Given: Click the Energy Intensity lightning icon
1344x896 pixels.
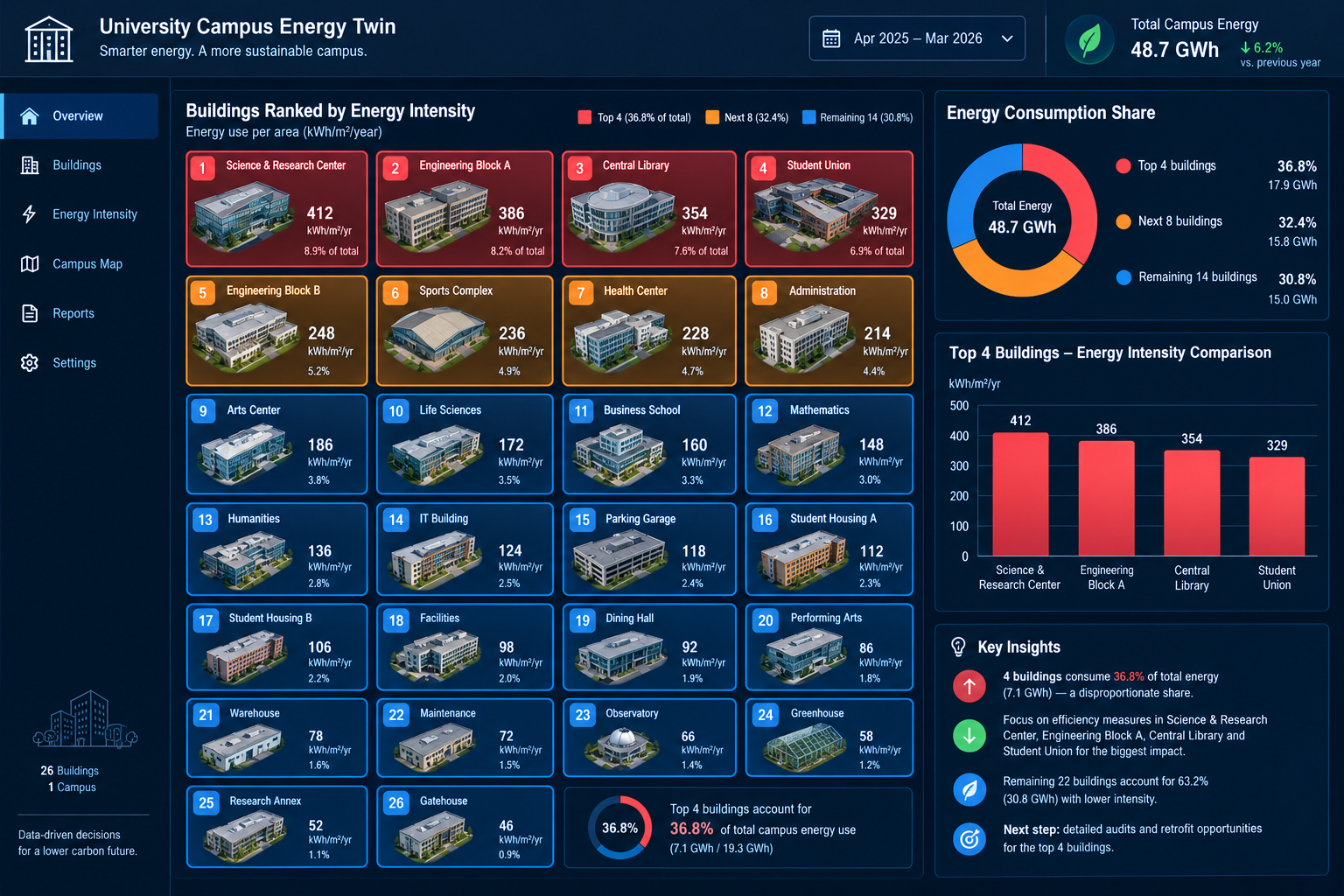Looking at the screenshot, I should pos(30,214).
